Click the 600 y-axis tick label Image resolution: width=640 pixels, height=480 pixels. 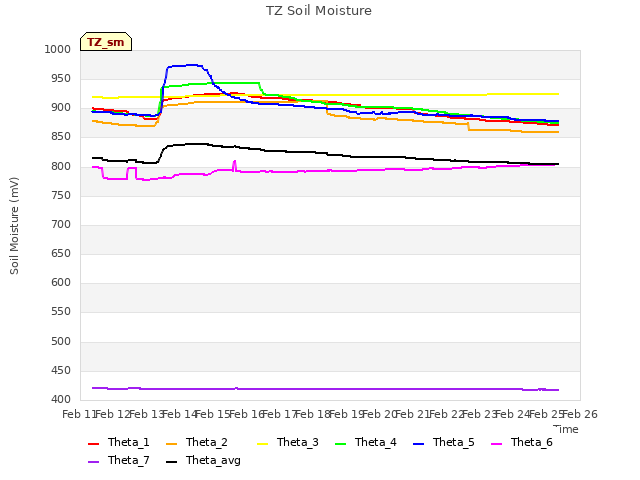(x=61, y=282)
